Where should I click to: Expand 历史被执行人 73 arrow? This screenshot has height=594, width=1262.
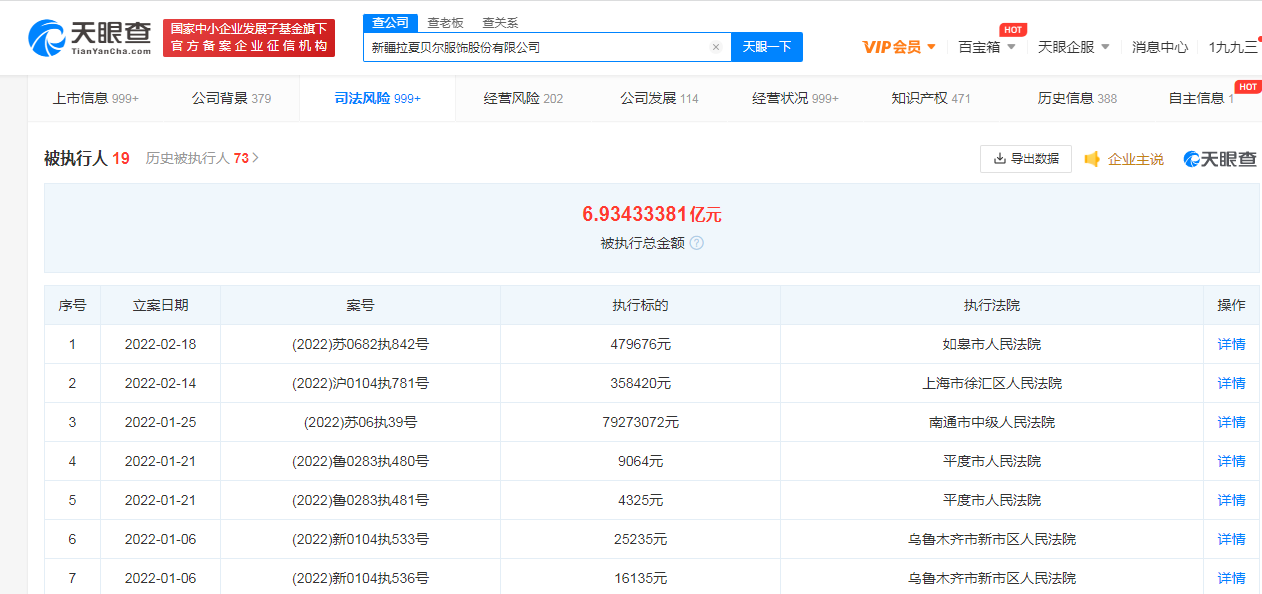pyautogui.click(x=255, y=158)
